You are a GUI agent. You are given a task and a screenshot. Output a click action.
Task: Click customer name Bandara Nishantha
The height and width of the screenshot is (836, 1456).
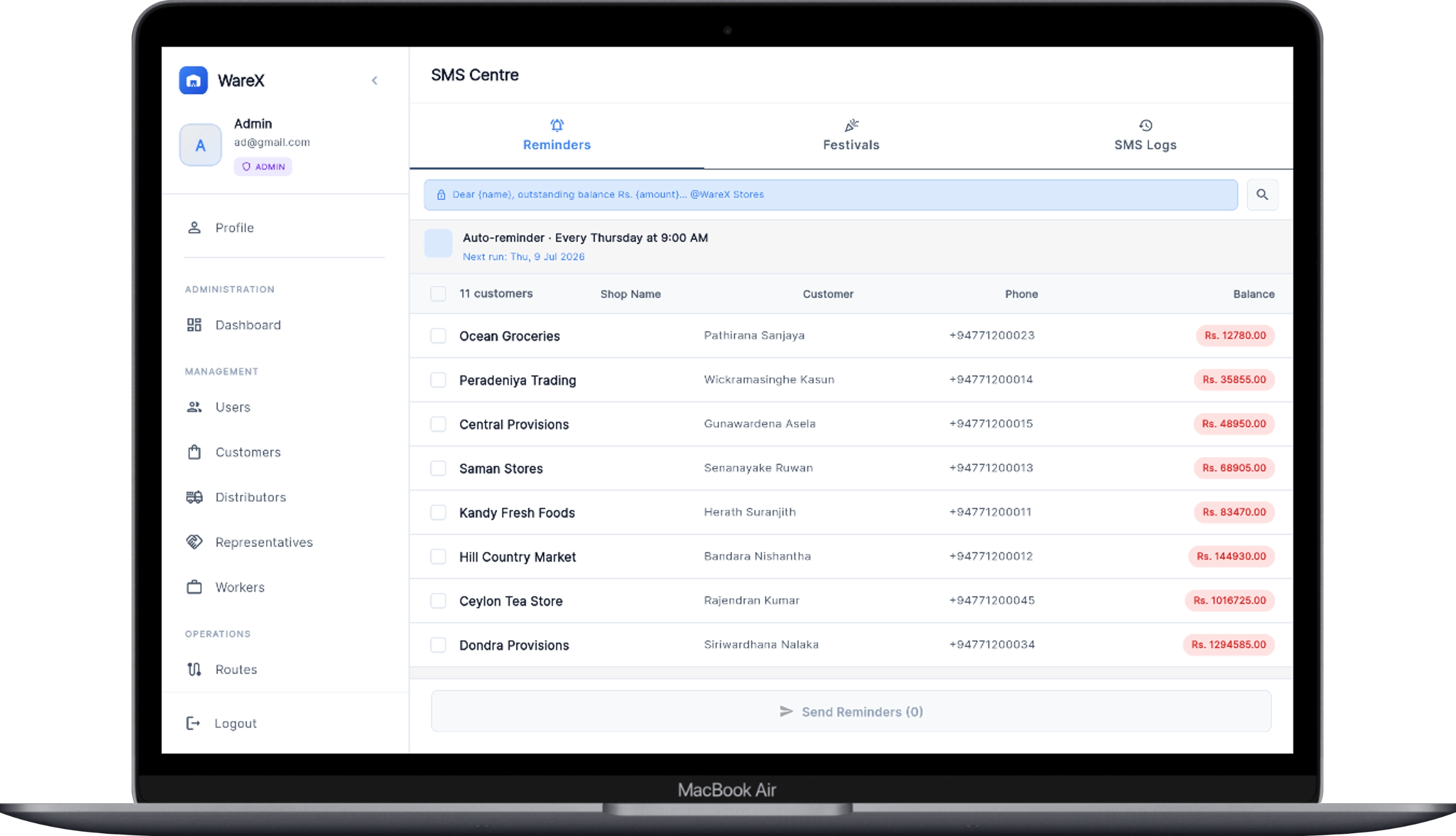click(x=757, y=556)
